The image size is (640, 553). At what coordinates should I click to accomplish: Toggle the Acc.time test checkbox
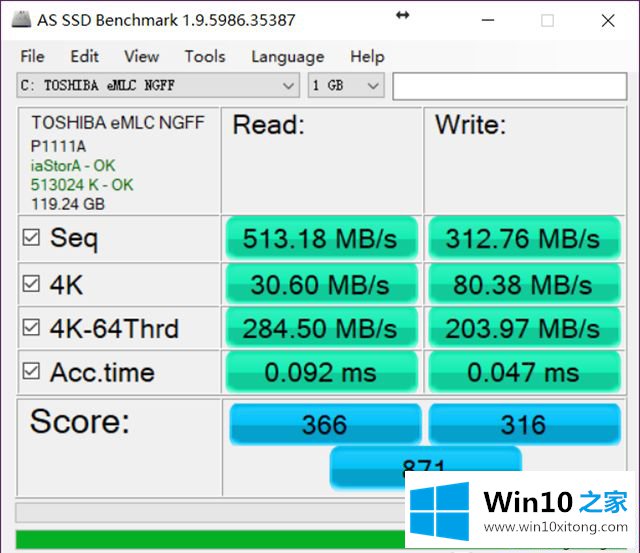click(x=31, y=371)
